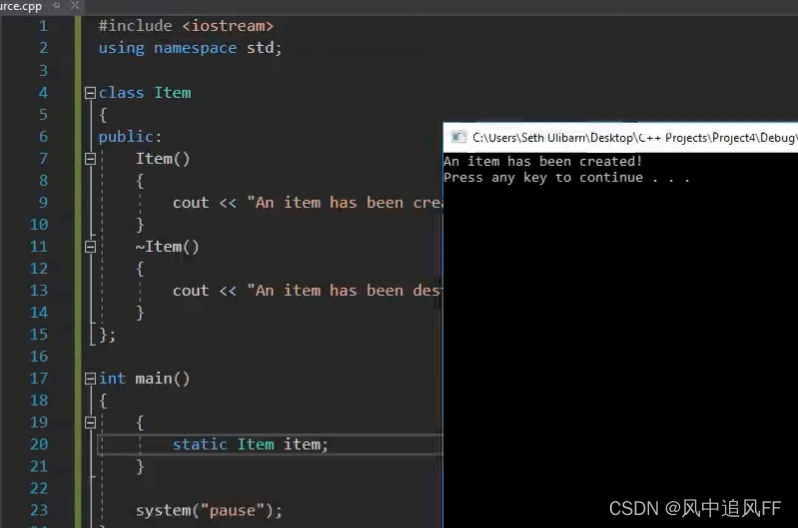This screenshot has width=798, height=528.
Task: Click the '~Item()' destructor name
Action: 167,247
